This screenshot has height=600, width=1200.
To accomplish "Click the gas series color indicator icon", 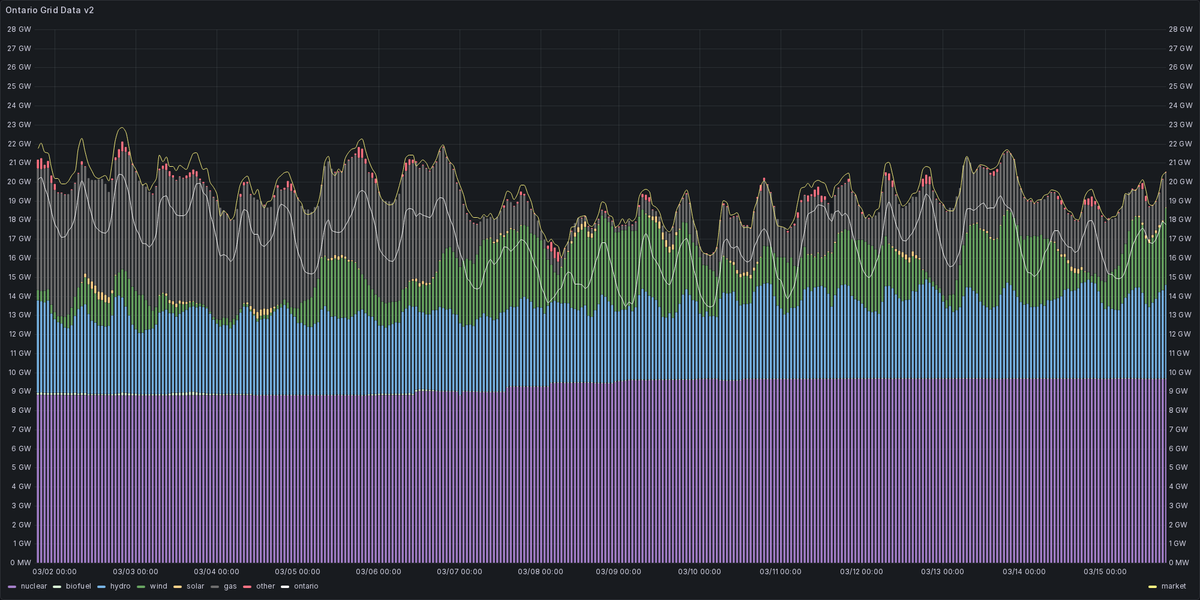I will (216, 587).
